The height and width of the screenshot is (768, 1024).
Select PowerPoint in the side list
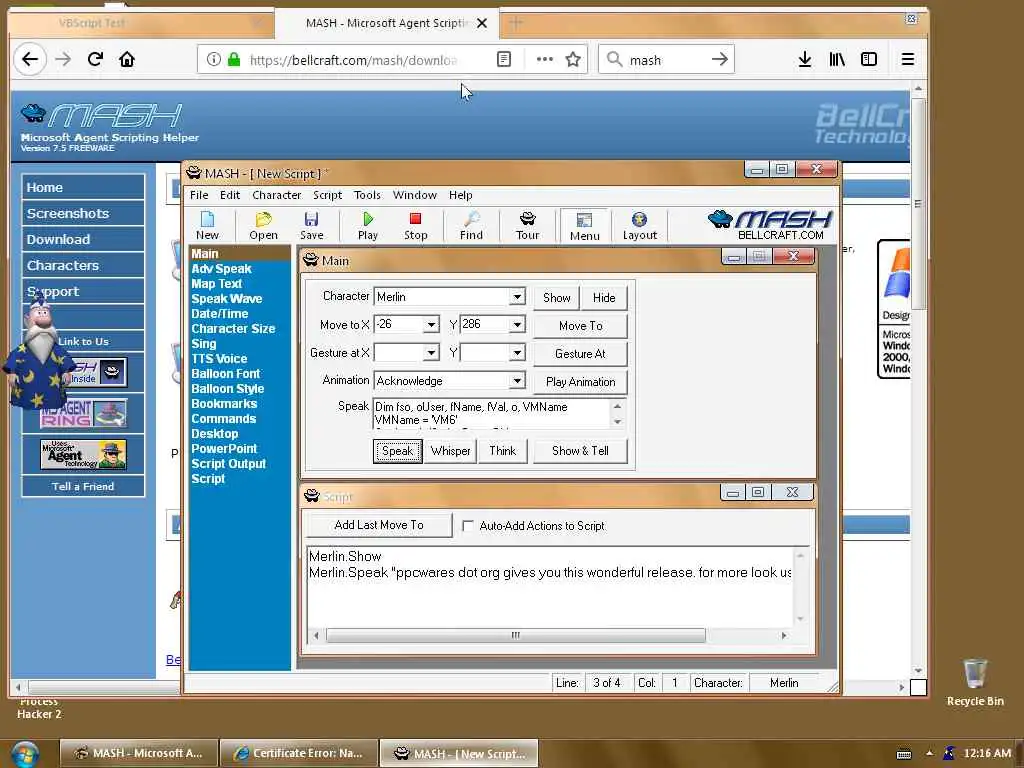[224, 449]
